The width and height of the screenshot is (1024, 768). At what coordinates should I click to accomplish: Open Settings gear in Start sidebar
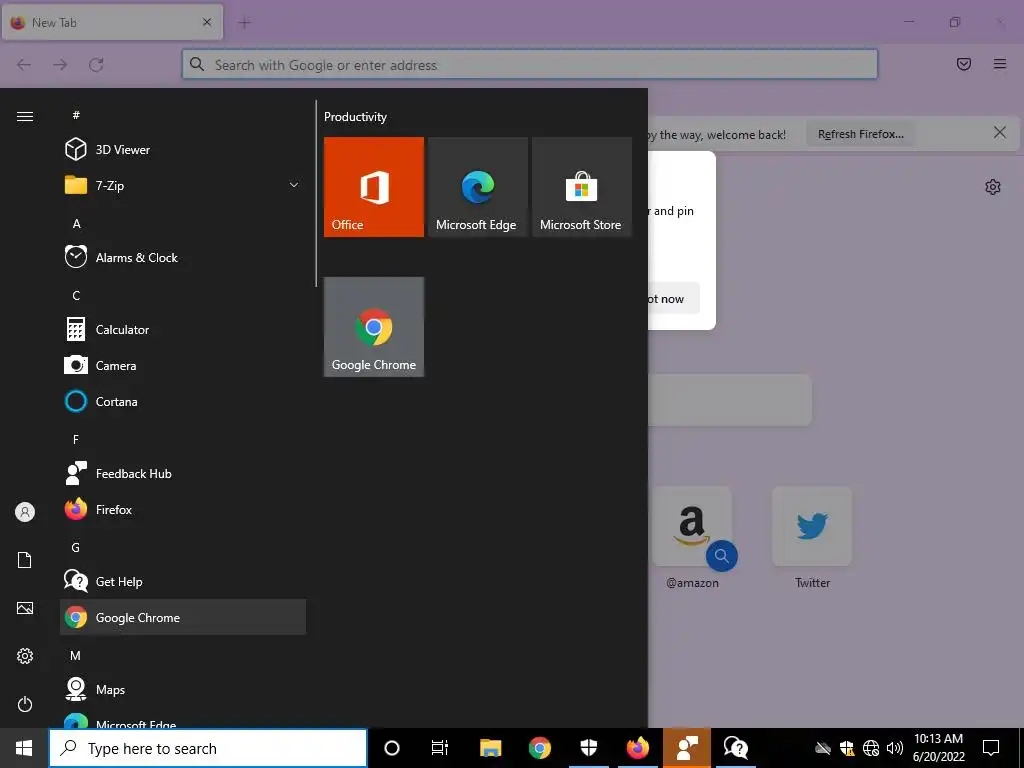tap(25, 656)
